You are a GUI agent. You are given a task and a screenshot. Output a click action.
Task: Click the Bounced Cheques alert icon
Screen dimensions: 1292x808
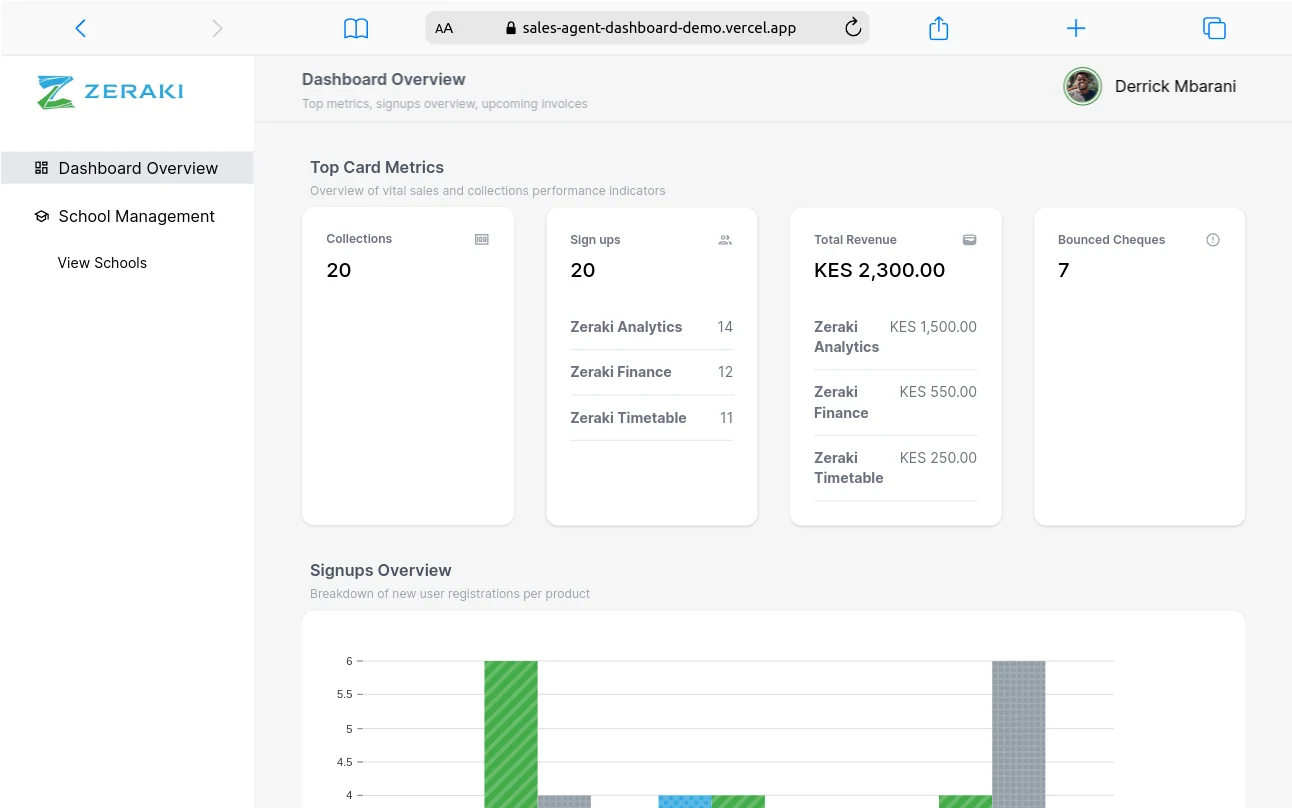pos(1213,240)
